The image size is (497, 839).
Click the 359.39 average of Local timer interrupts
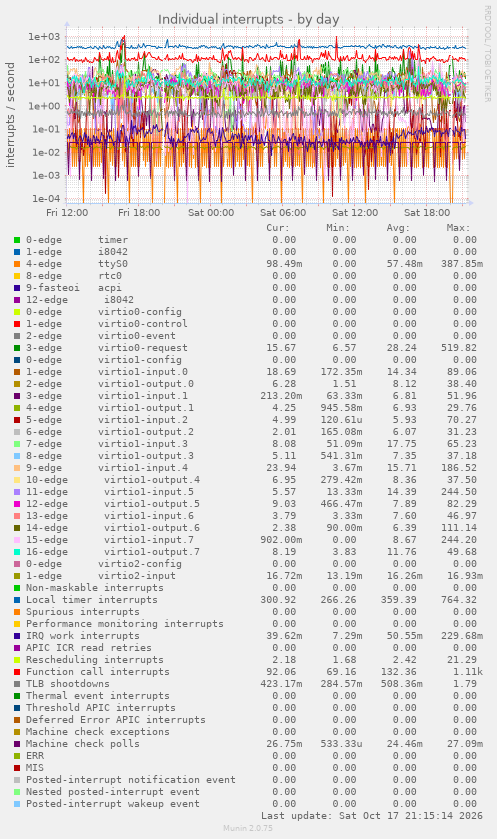[x=399, y=600]
